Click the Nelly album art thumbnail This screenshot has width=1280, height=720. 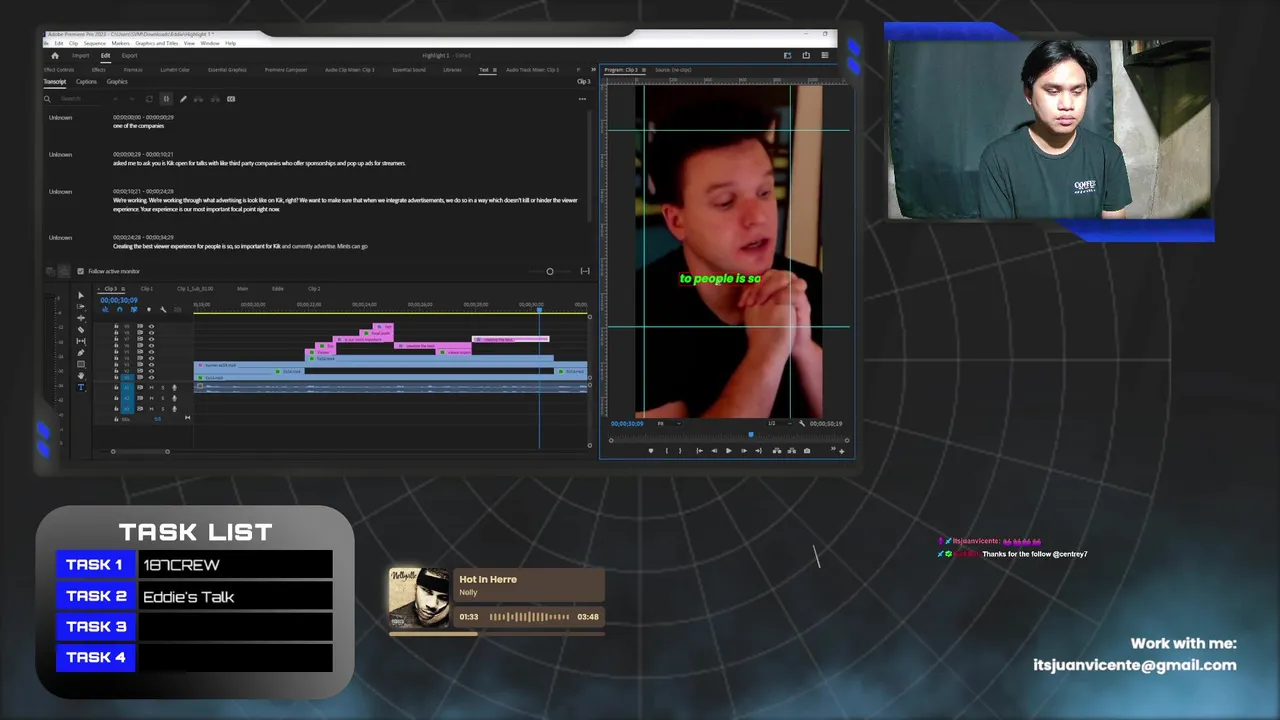point(419,598)
